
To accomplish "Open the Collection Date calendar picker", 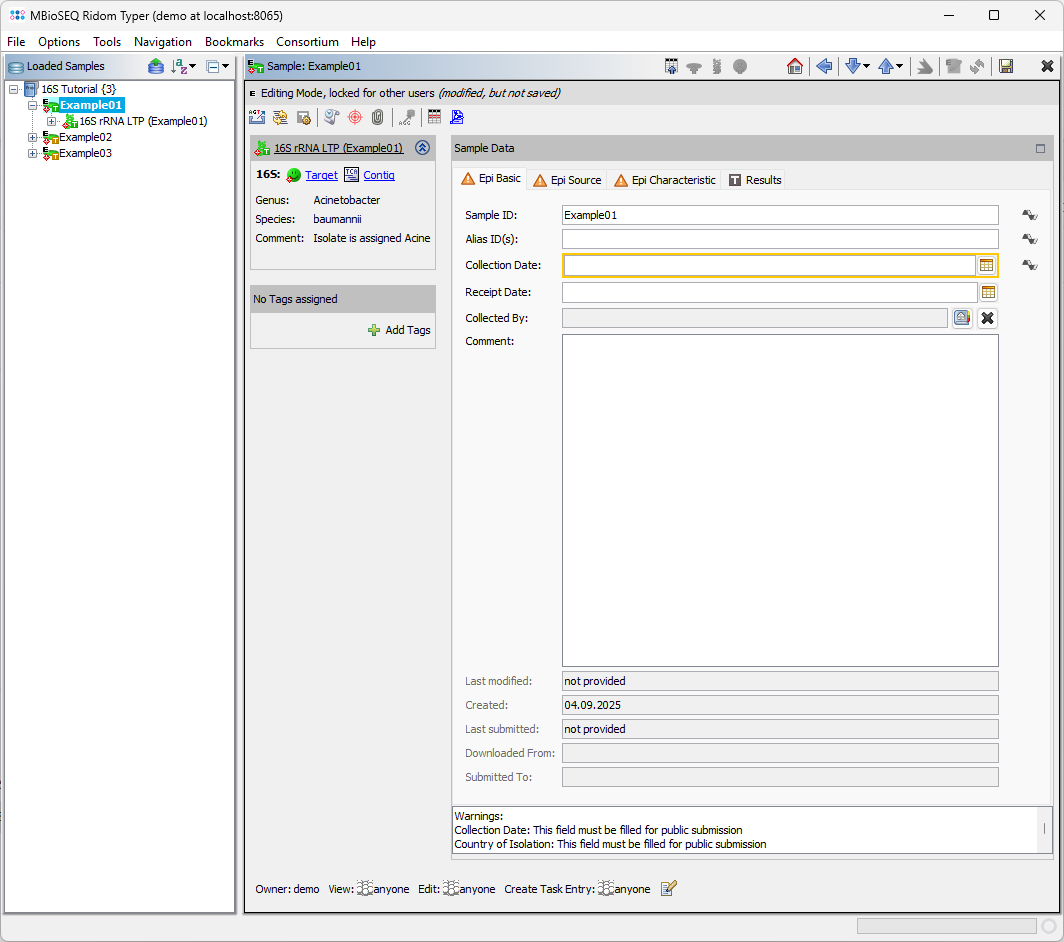I will coord(987,265).
